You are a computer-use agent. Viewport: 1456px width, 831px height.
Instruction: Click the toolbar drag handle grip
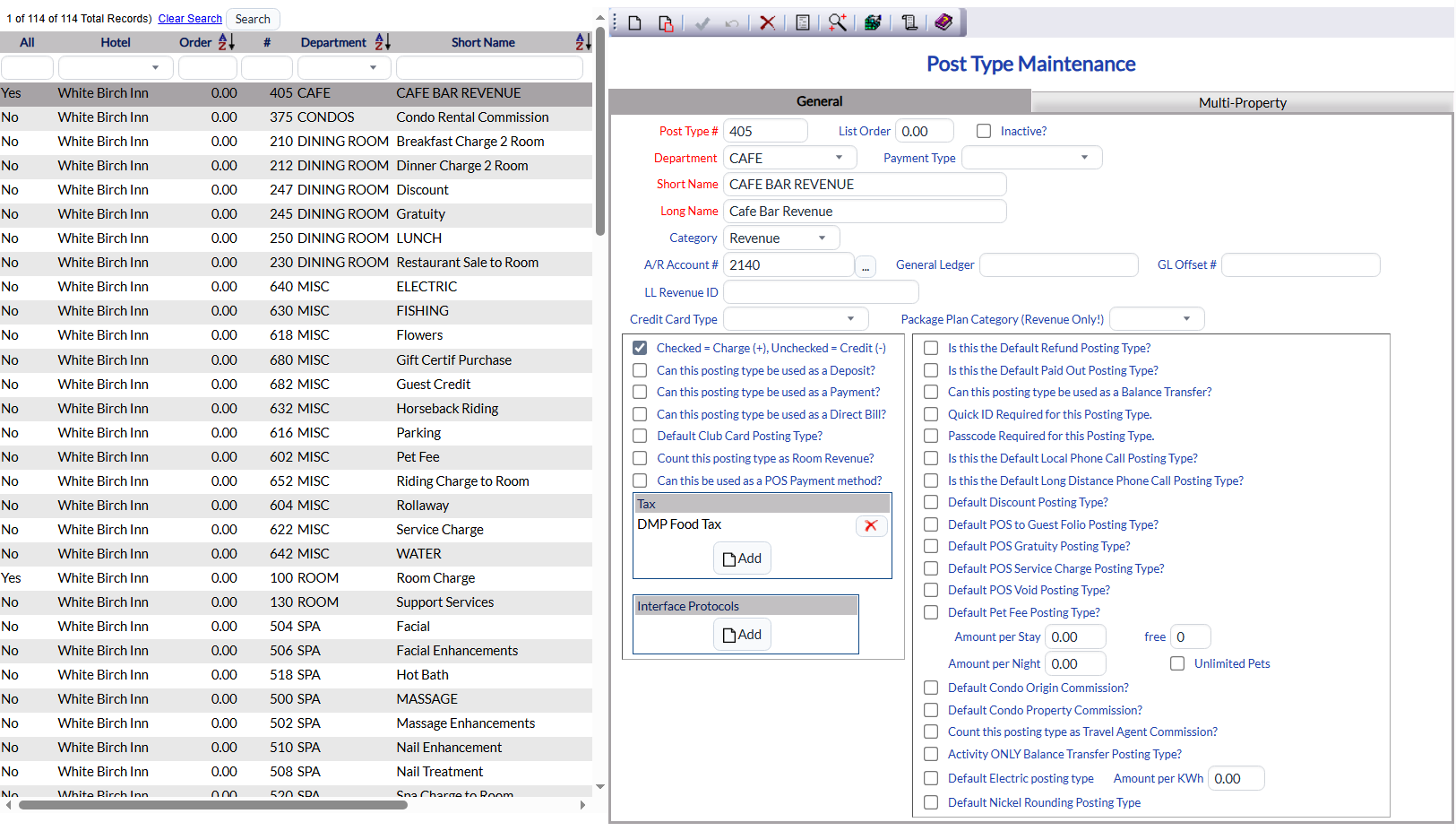[615, 22]
